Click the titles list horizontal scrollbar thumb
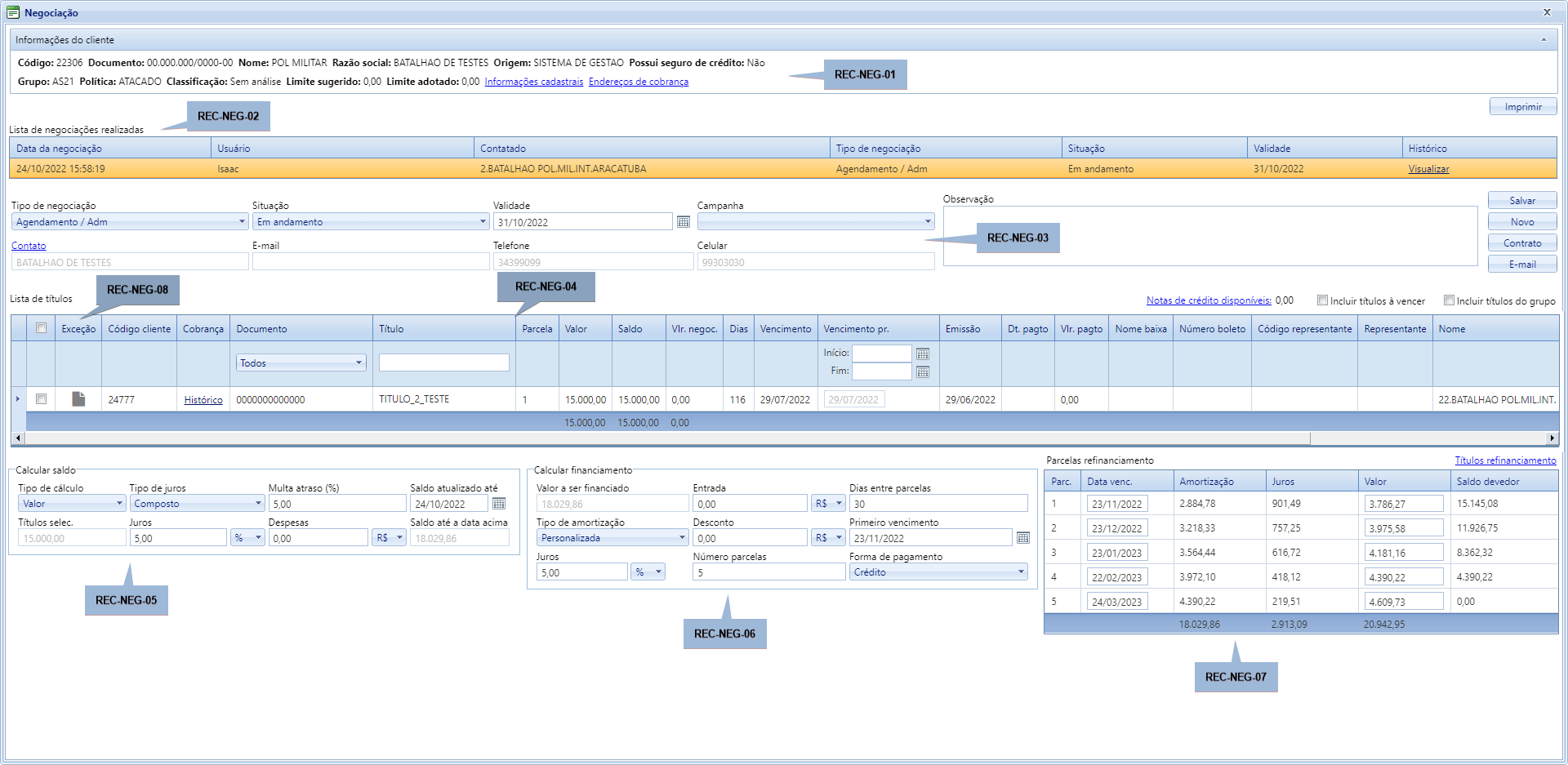Screen dimensions: 1568x765 coord(668,438)
